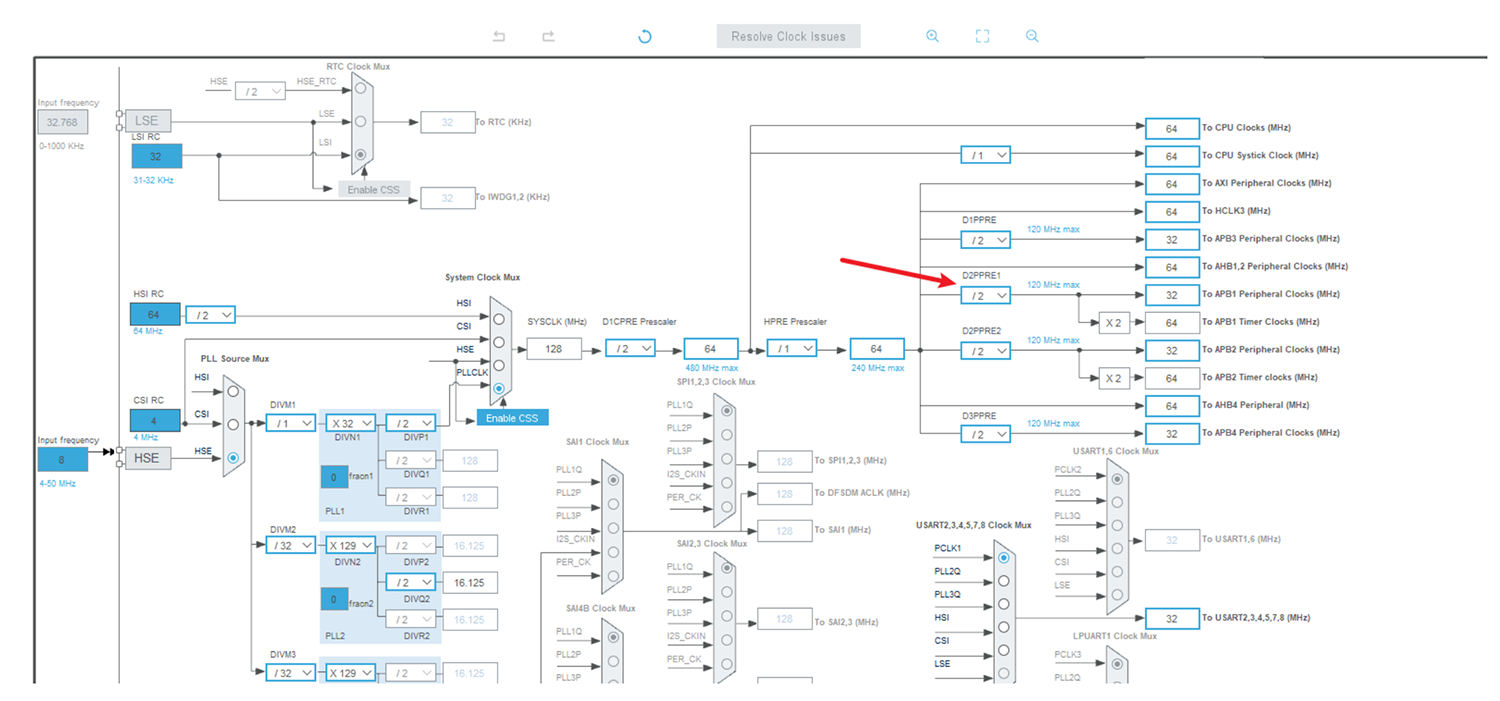The height and width of the screenshot is (701, 1500).
Task: Click the fit-to-screen icon
Action: coord(982,36)
